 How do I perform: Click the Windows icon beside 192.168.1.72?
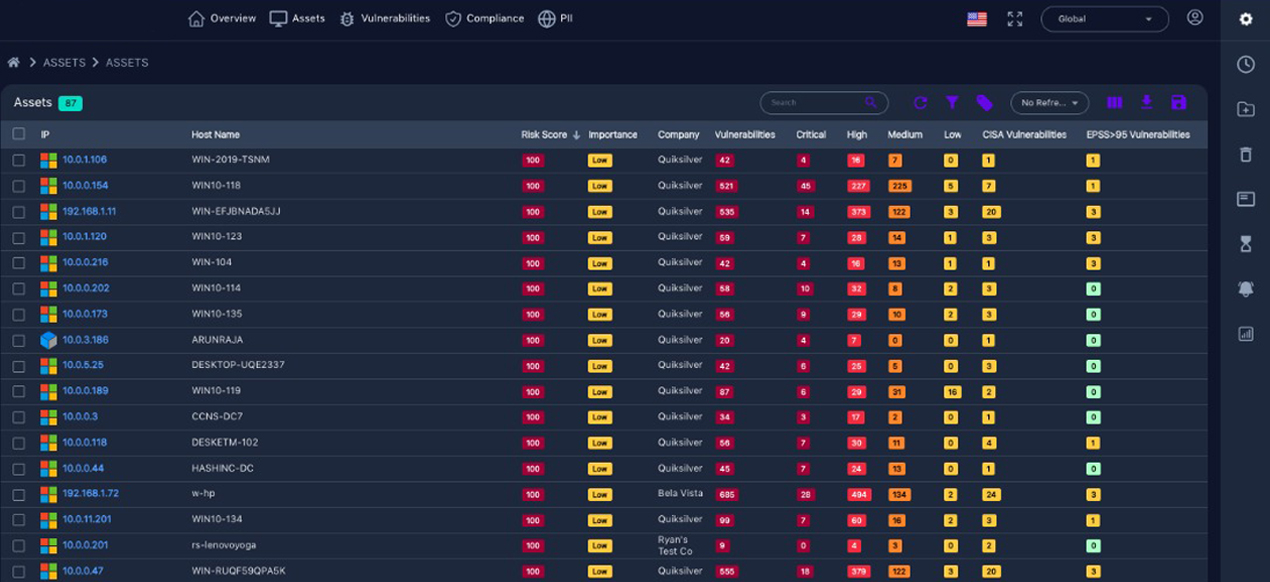click(x=49, y=494)
